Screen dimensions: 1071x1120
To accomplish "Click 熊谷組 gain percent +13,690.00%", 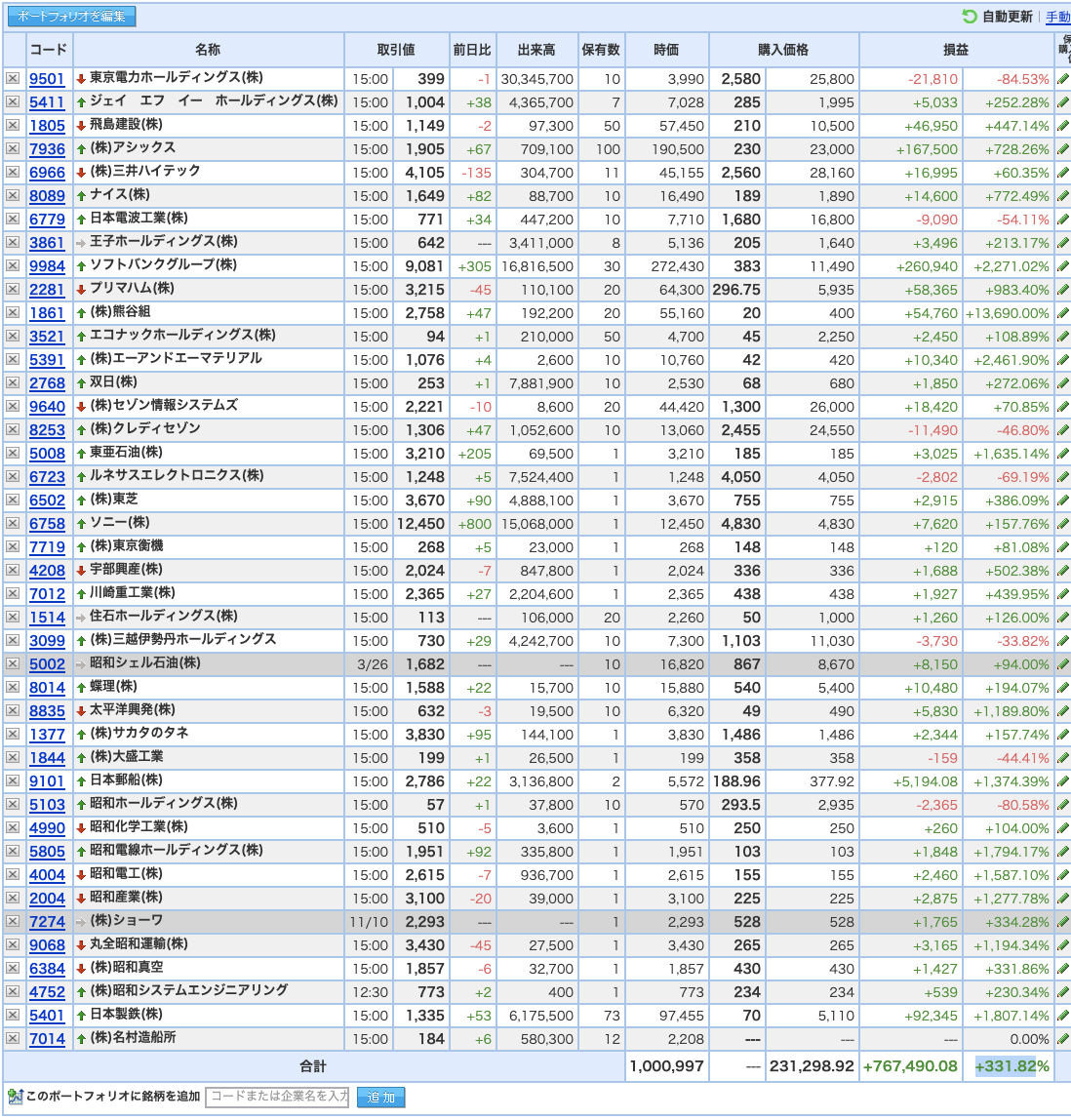I will [1008, 313].
